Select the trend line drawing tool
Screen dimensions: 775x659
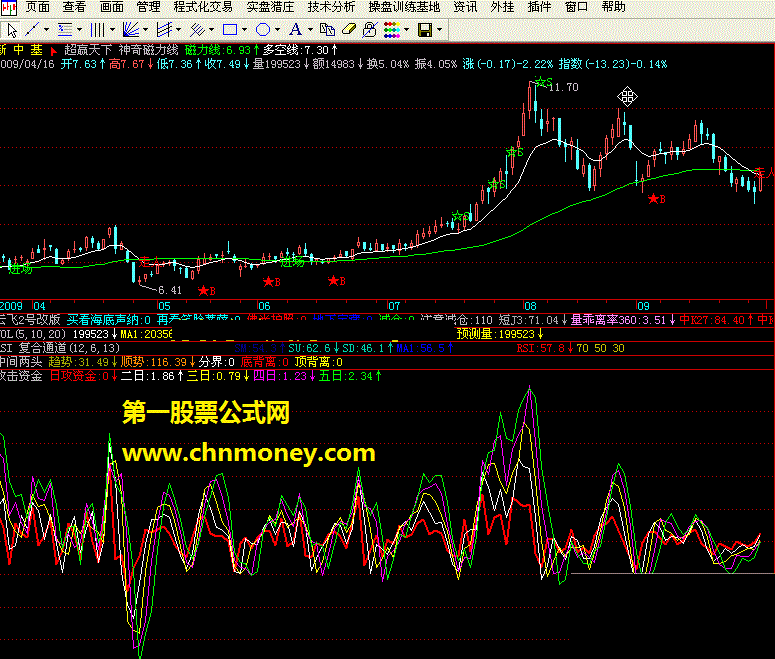pos(32,30)
